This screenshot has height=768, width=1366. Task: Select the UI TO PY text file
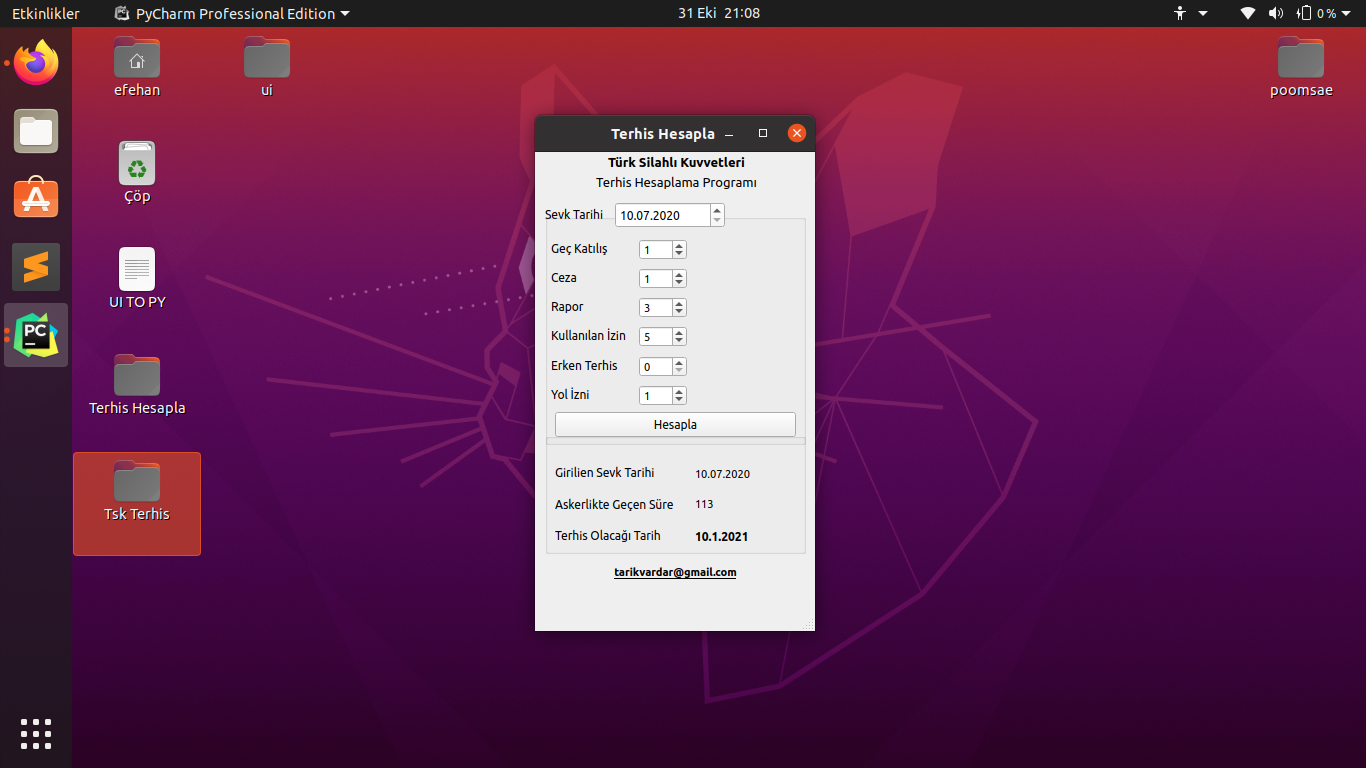[137, 279]
